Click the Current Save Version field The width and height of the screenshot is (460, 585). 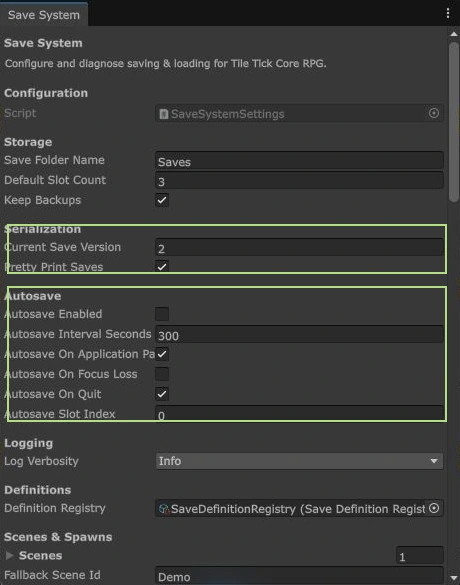point(299,248)
